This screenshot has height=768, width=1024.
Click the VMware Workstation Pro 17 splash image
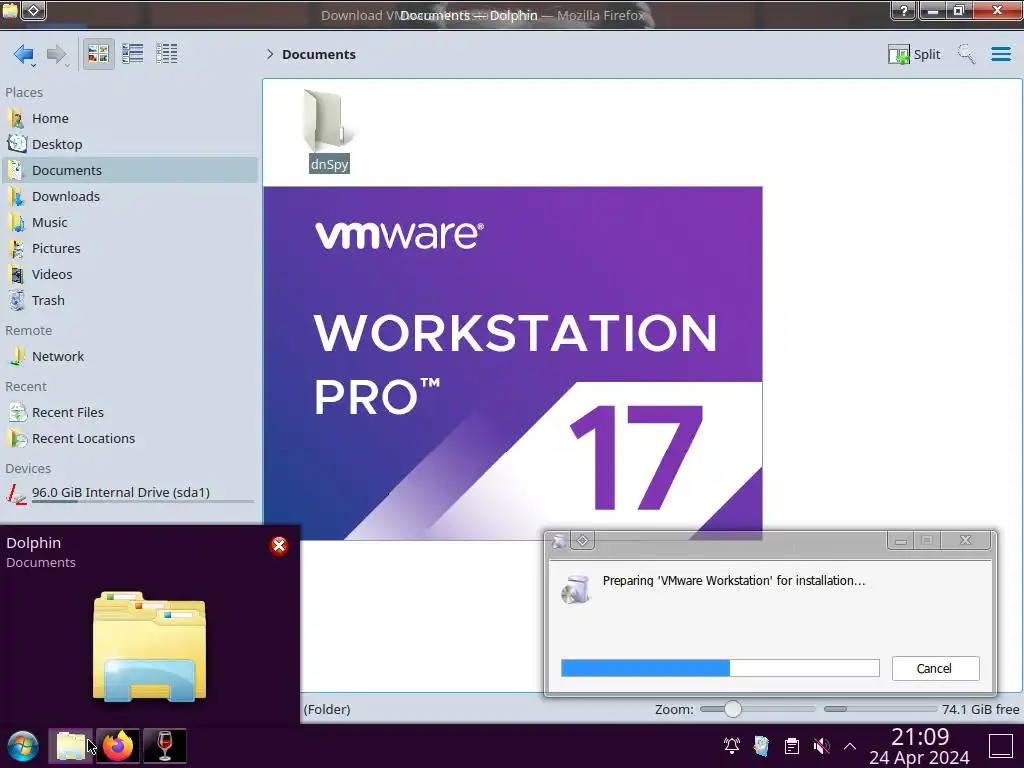[513, 362]
